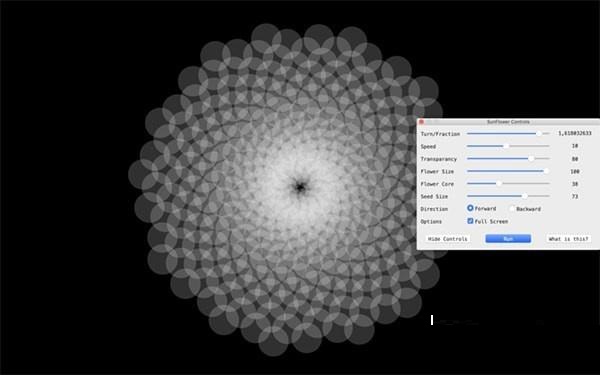Click the Flower Core slider handle
Viewport: 600px width, 375px height.
pos(499,183)
